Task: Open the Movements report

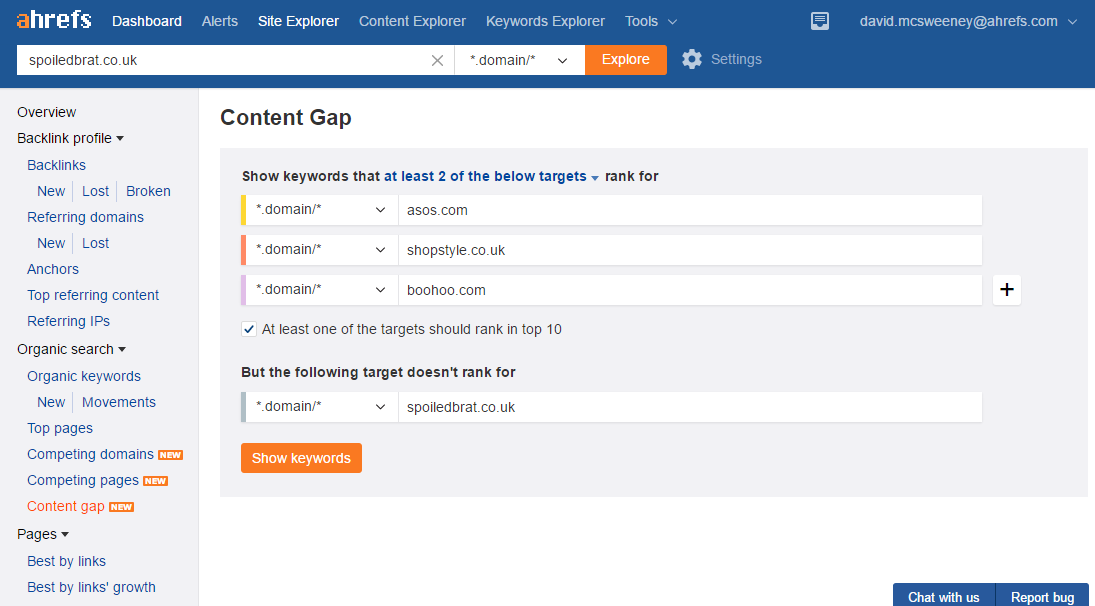Action: click(119, 402)
